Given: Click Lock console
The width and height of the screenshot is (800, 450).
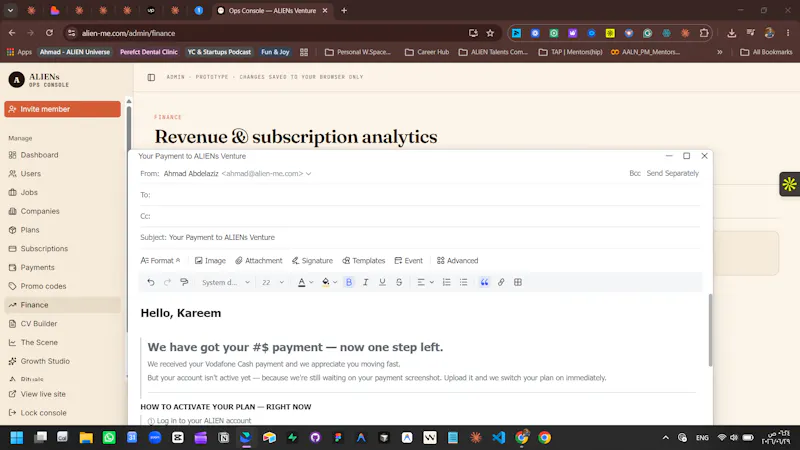Looking at the screenshot, I should (x=62, y=413).
